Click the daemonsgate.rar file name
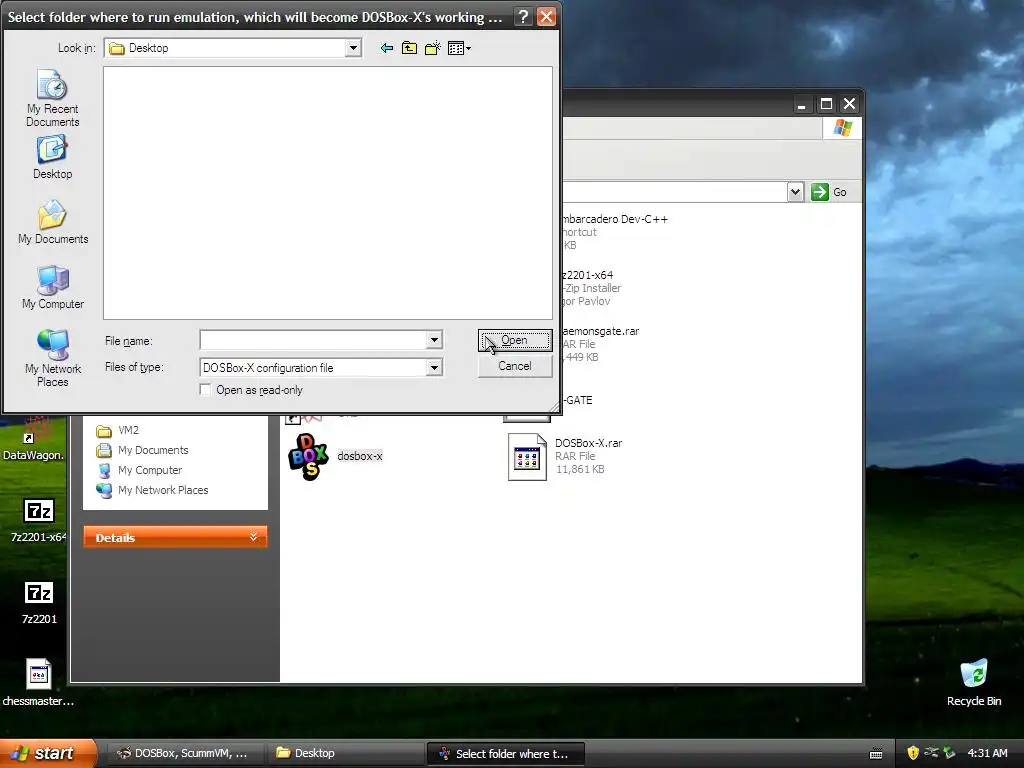Image resolution: width=1024 pixels, height=768 pixels. coord(600,331)
